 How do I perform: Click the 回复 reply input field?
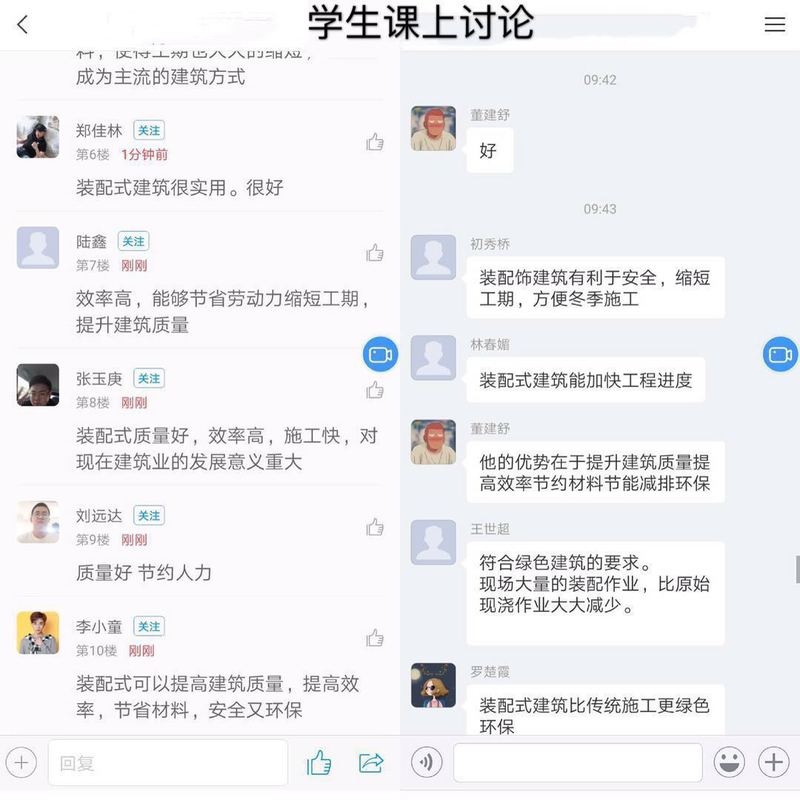click(168, 763)
